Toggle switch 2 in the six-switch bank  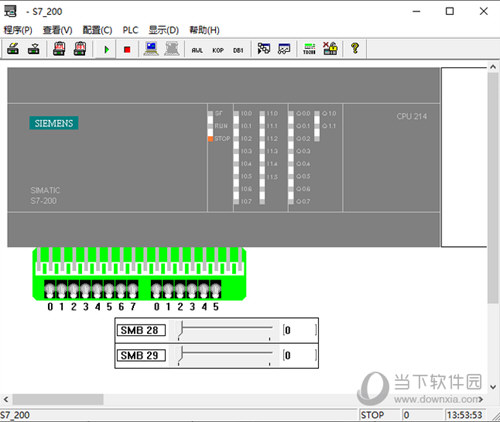(x=180, y=289)
